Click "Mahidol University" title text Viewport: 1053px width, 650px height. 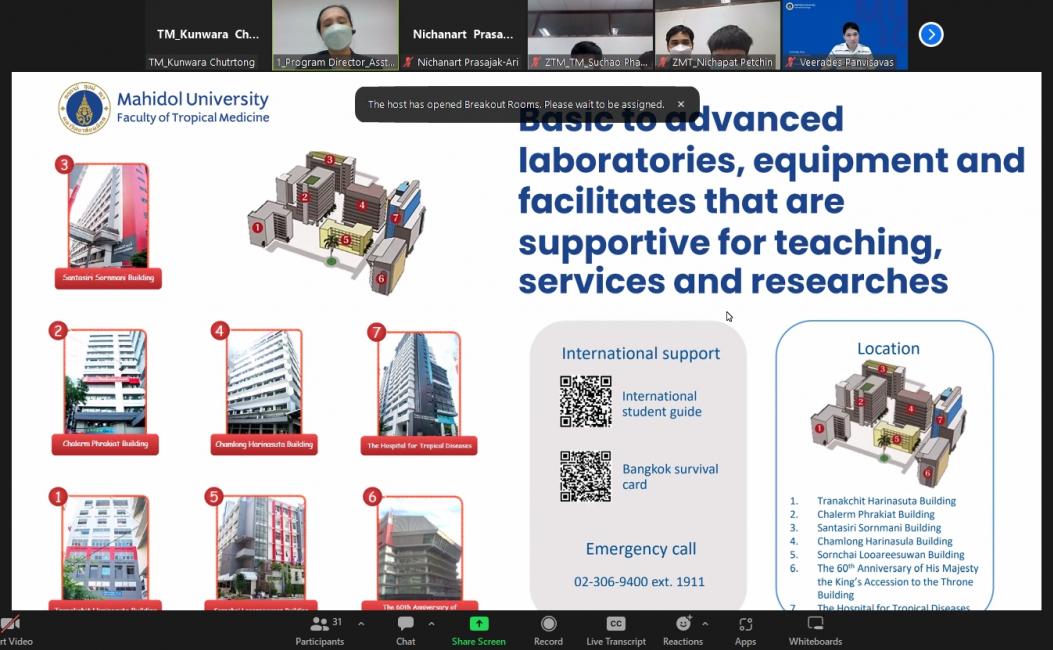pyautogui.click(x=193, y=99)
